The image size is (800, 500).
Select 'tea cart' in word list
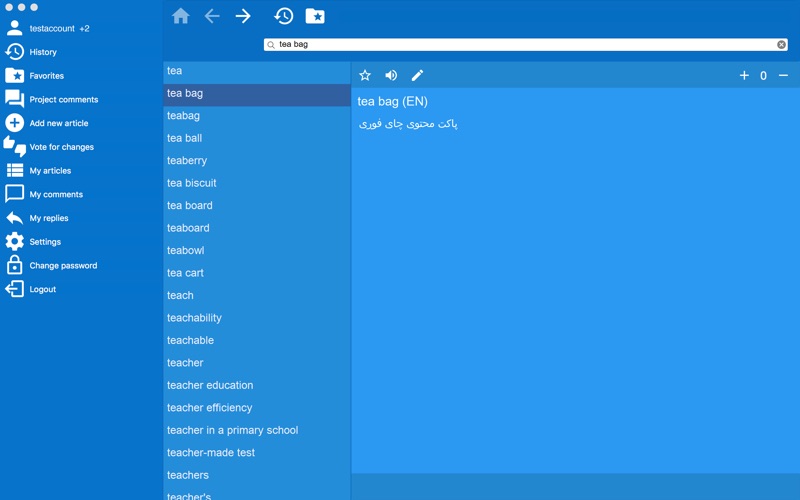coord(257,273)
